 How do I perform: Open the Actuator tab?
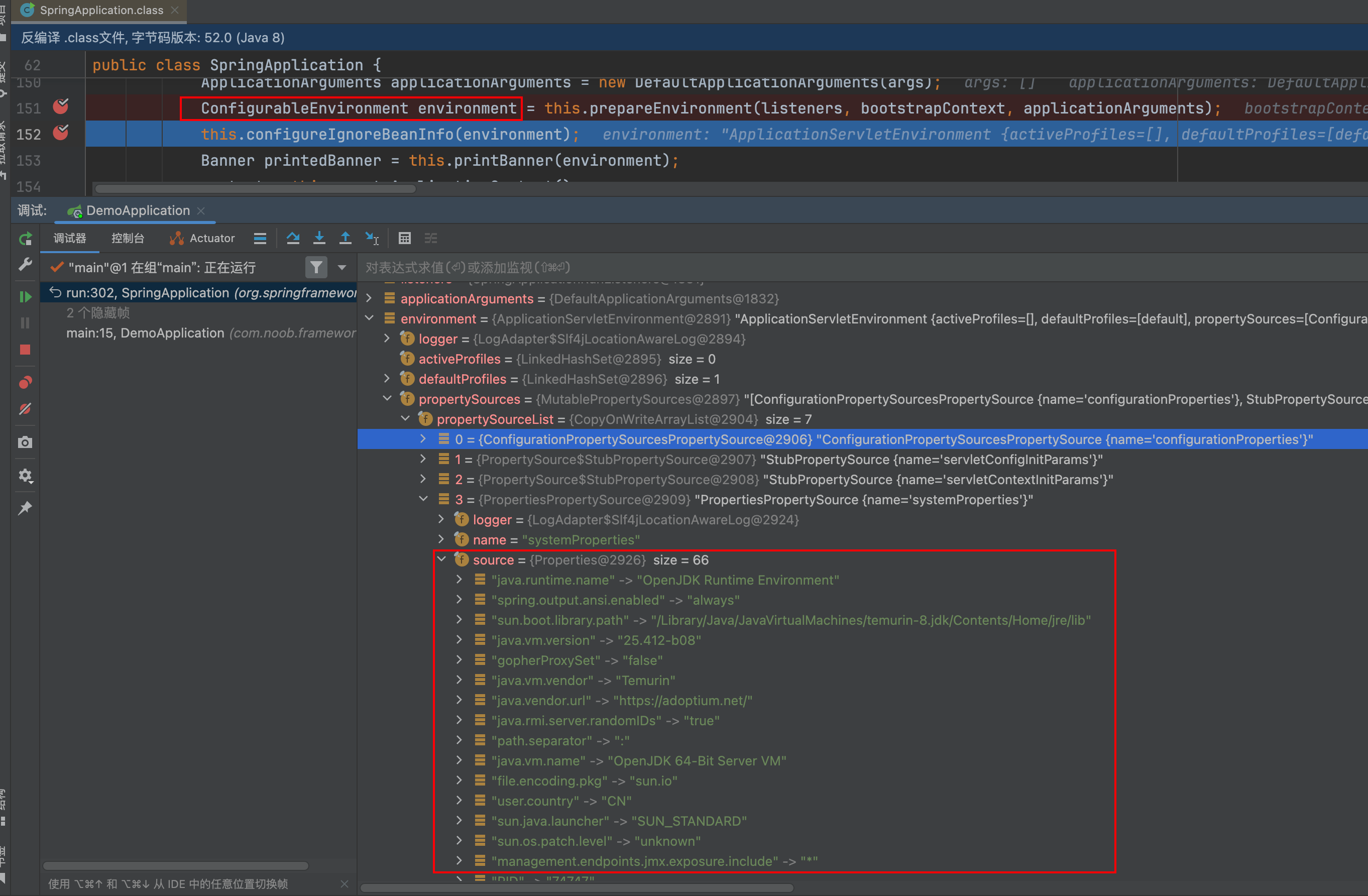[x=202, y=239]
